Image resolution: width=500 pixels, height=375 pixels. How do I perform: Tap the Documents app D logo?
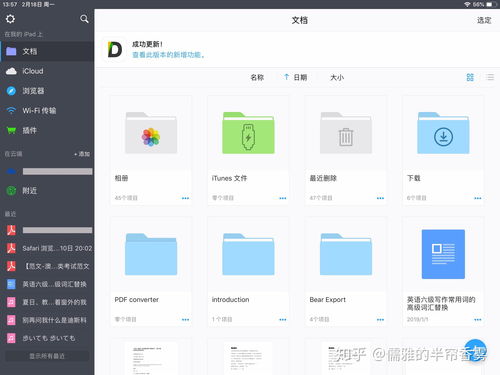coord(115,50)
